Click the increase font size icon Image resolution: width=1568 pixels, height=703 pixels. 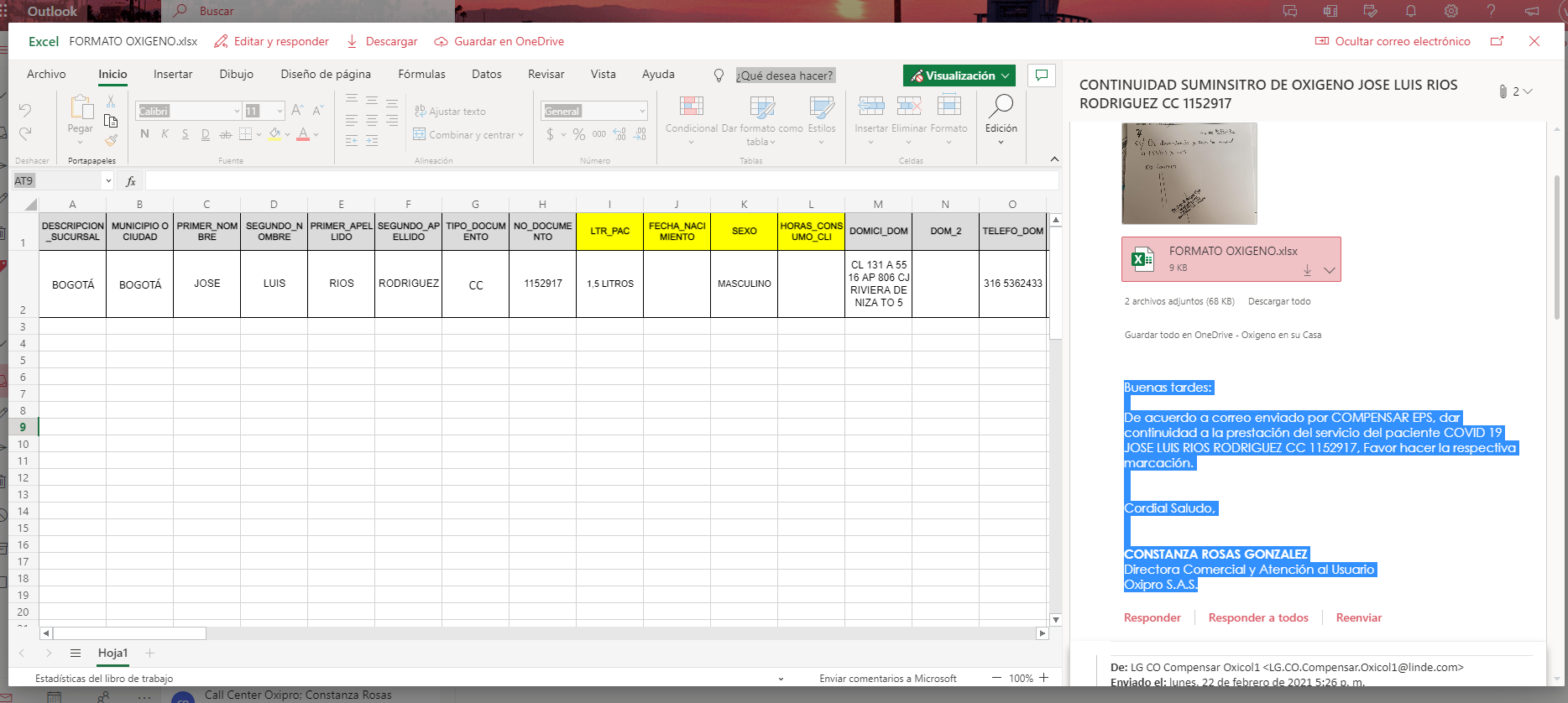coord(298,110)
